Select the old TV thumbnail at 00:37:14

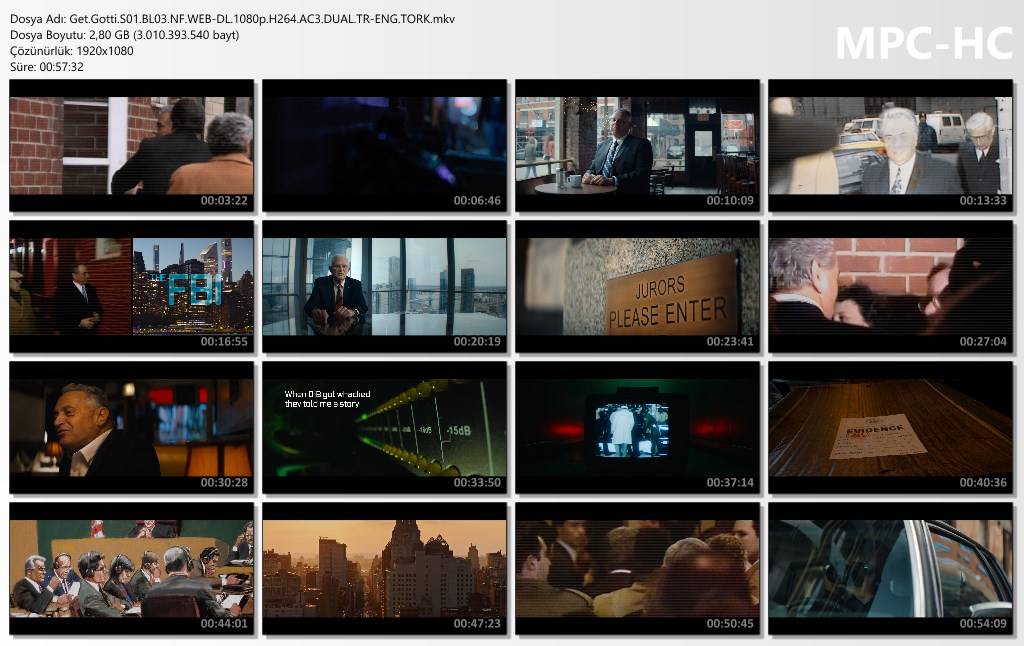[637, 428]
